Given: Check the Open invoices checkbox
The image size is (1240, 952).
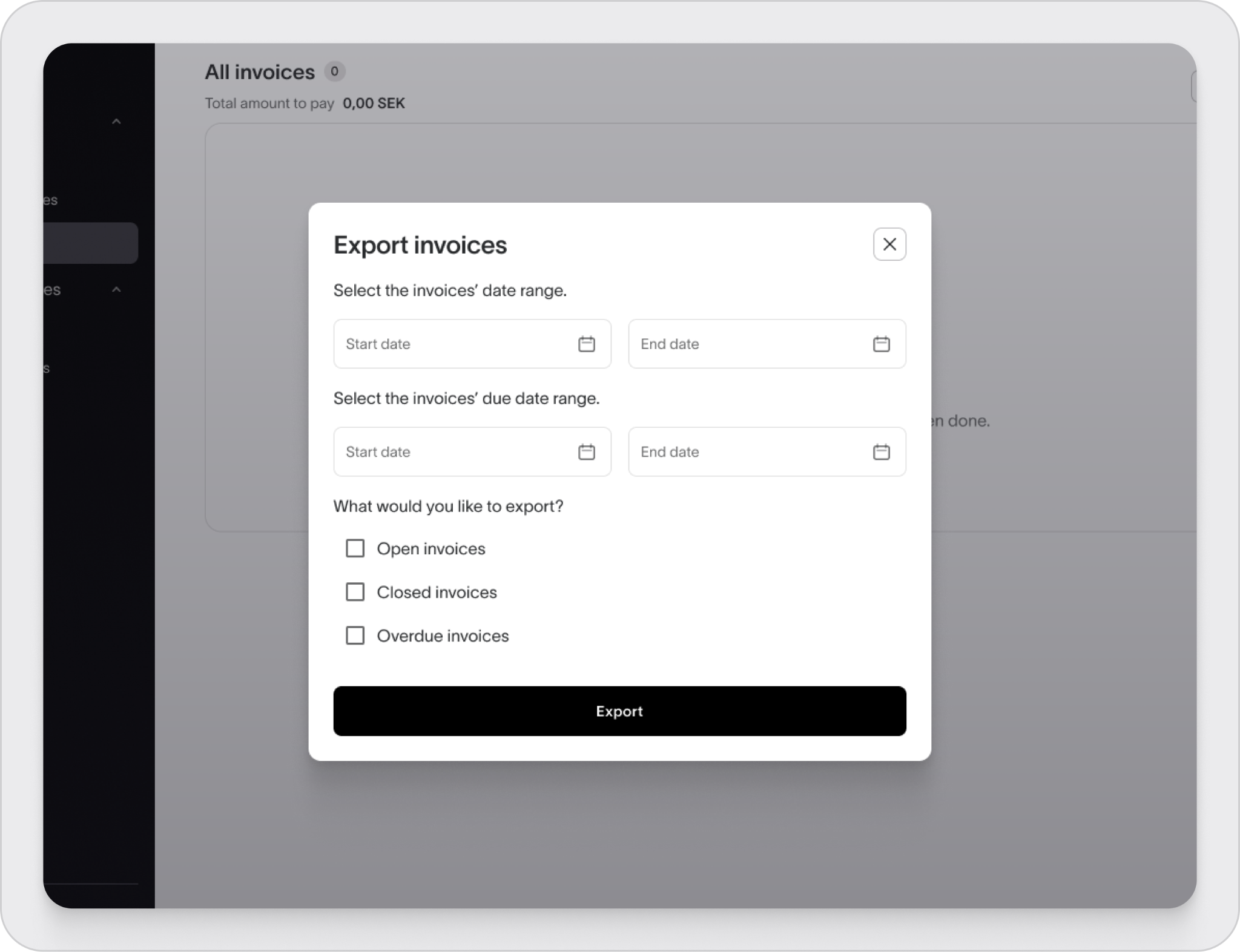Looking at the screenshot, I should click(355, 548).
